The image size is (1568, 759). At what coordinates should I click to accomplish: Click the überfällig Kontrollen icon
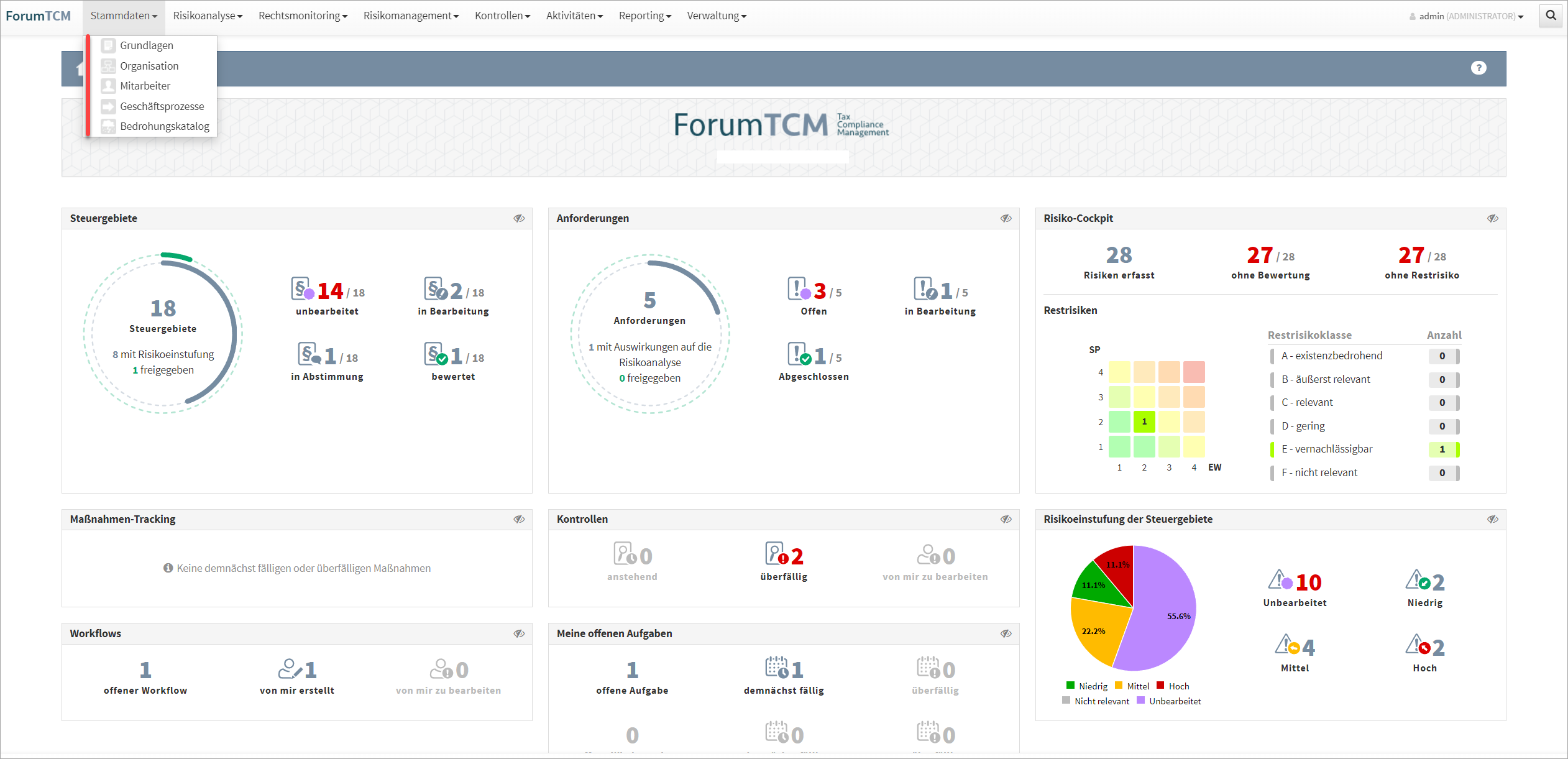tap(776, 554)
